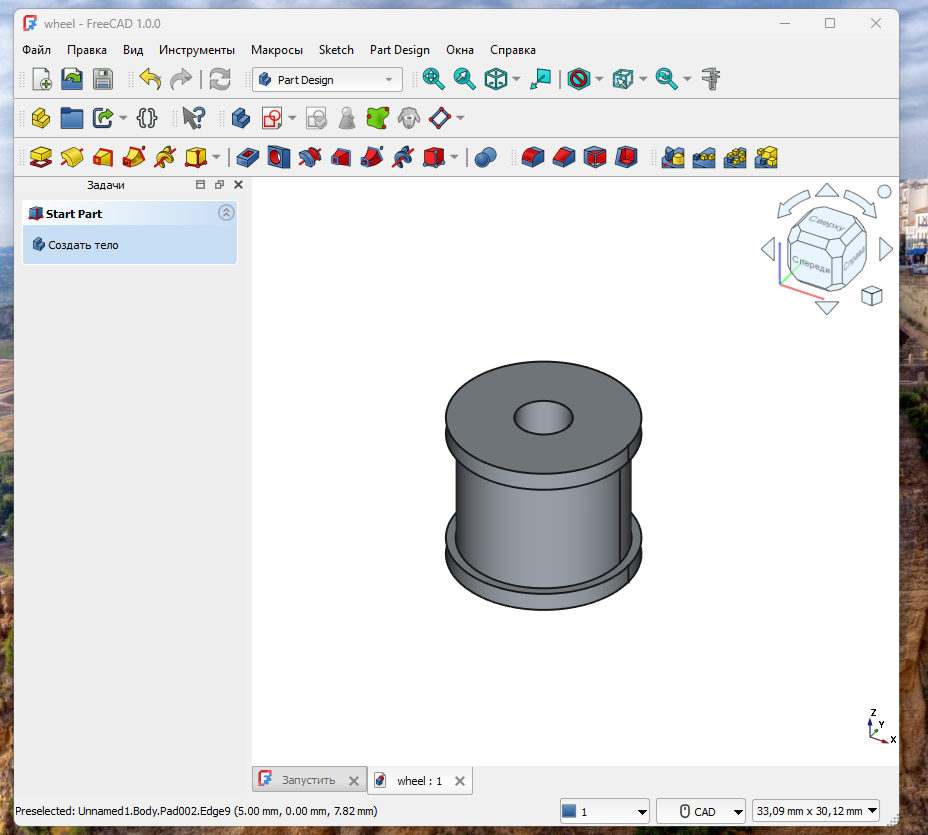Select the Pocket tool
Screen dimensions: 928x835
[246, 157]
